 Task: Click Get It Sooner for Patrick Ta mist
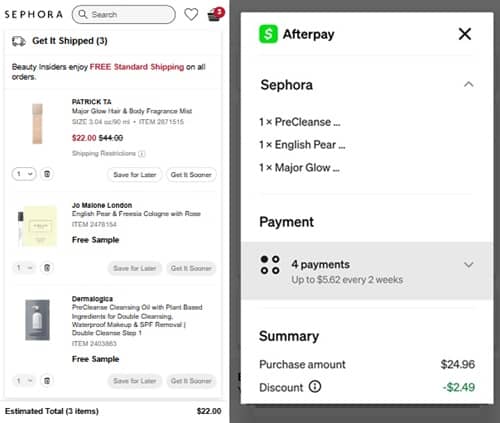[x=191, y=174]
